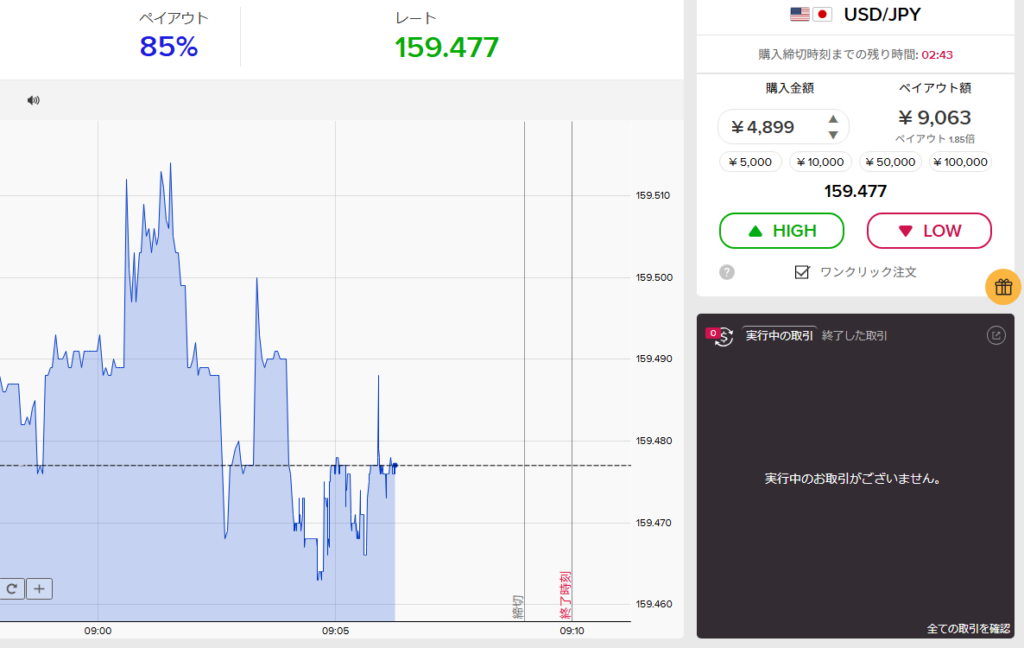Open the orange gift box icon
The image size is (1024, 648).
1003,287
